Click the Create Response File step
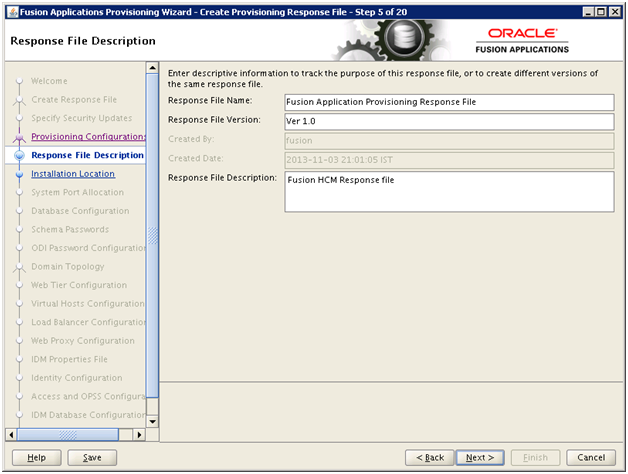Image resolution: width=628 pixels, height=474 pixels. (x=74, y=99)
